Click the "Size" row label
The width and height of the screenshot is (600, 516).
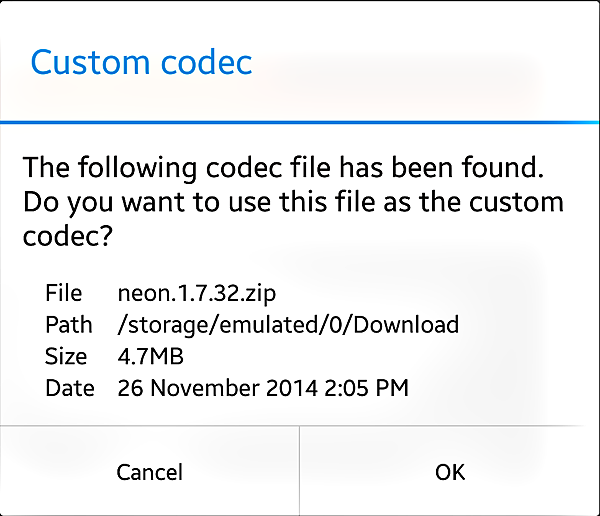[x=66, y=356]
